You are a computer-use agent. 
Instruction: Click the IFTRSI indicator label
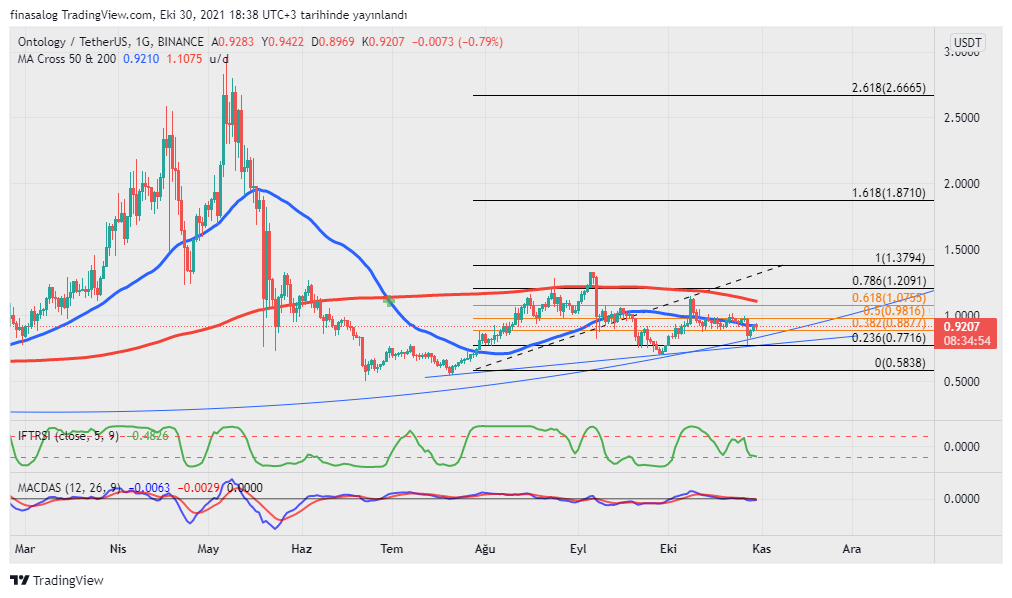tap(68, 435)
